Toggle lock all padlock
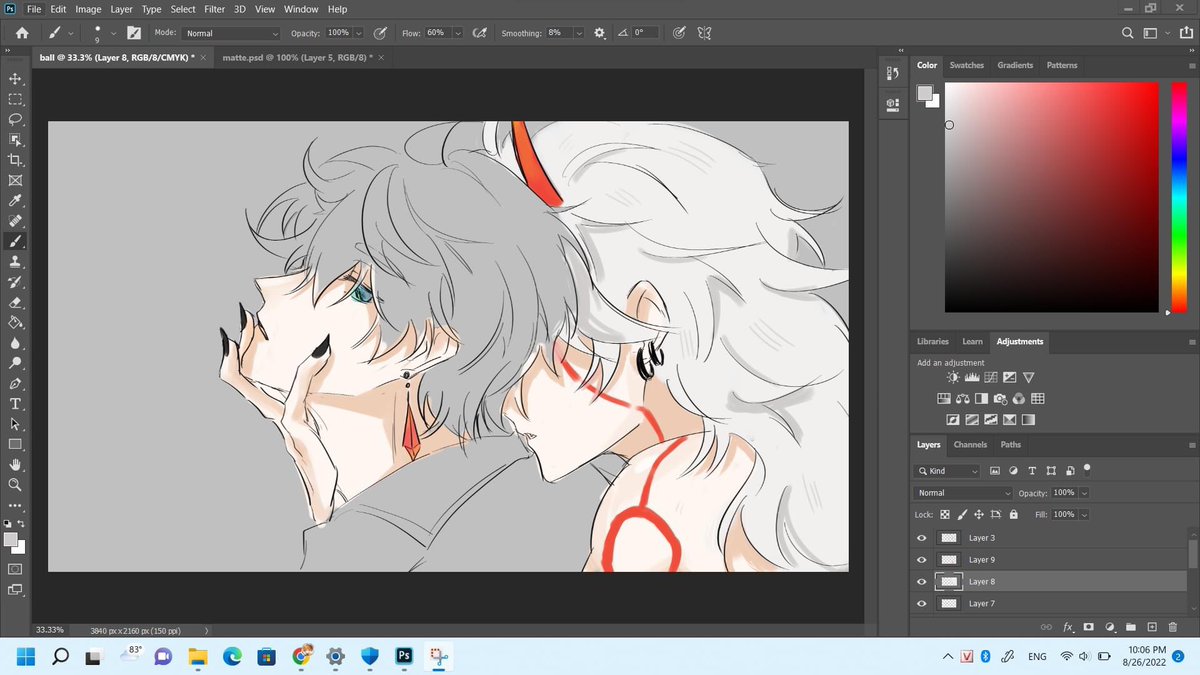Viewport: 1200px width, 675px height. (x=1014, y=514)
